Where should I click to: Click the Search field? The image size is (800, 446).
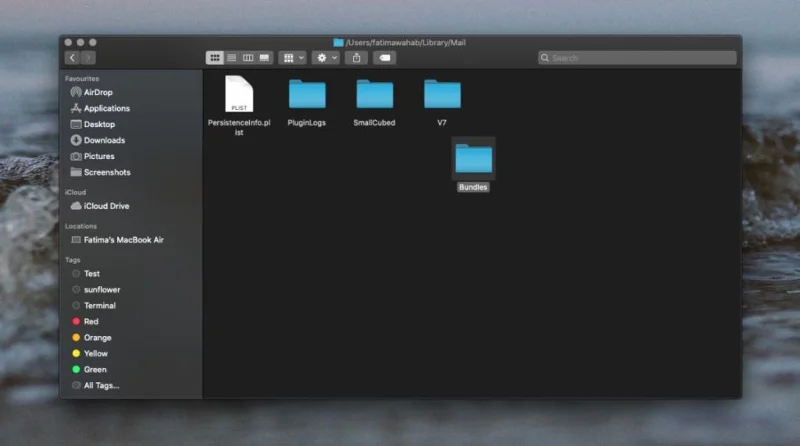pos(637,58)
